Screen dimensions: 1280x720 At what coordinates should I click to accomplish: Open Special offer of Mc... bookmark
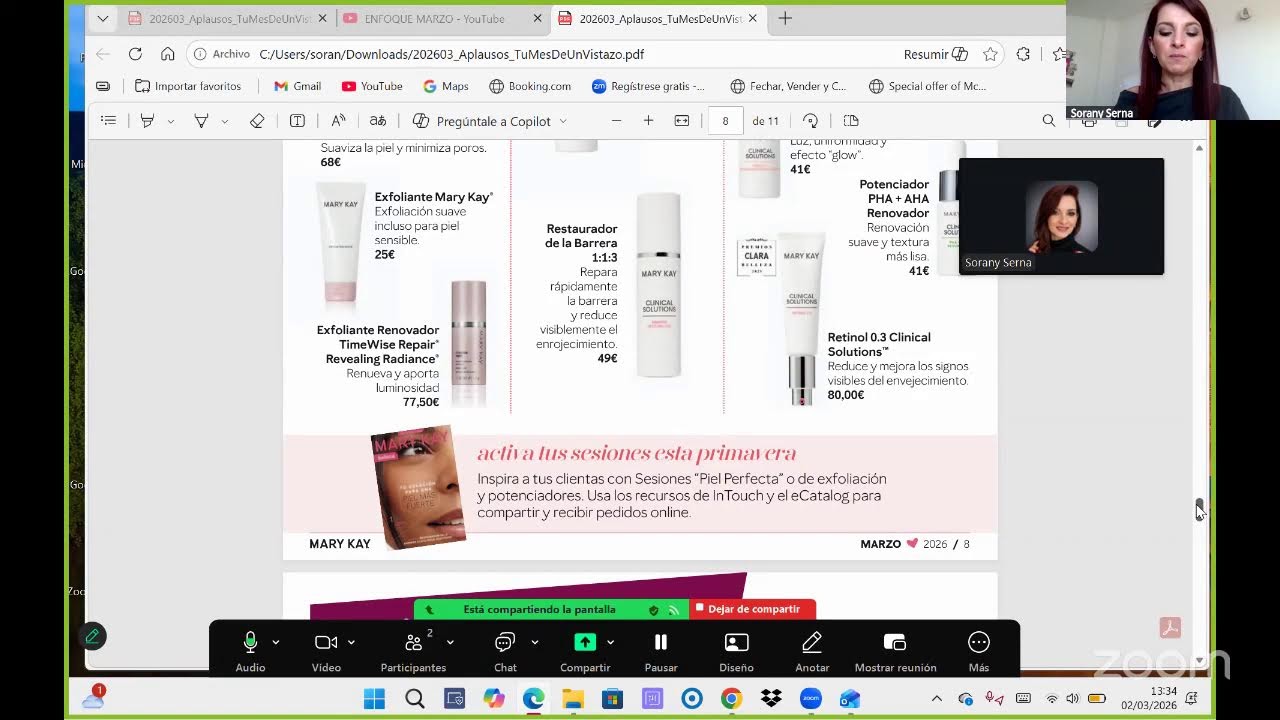pos(927,86)
